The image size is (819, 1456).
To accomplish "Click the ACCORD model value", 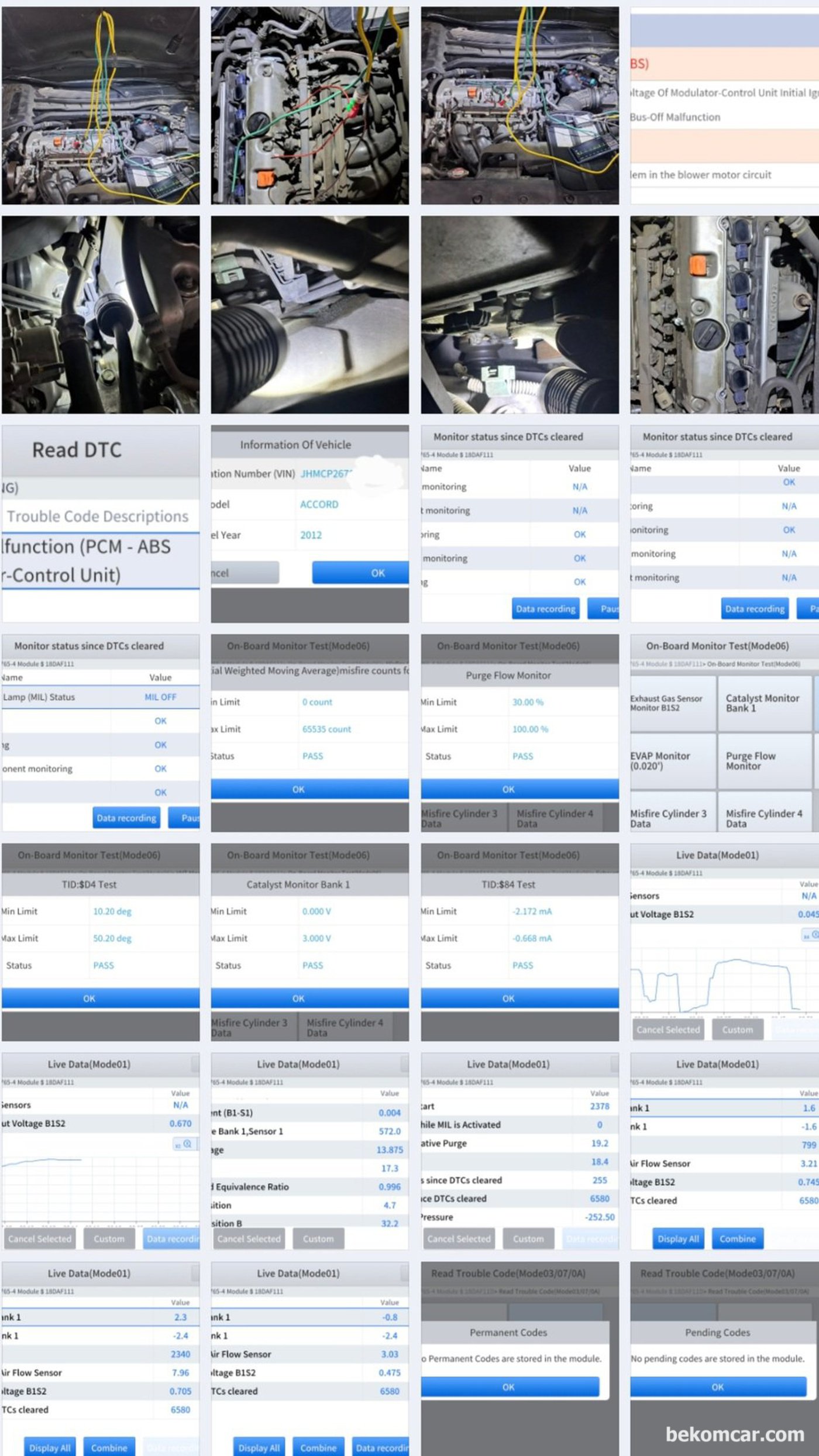I will (319, 504).
